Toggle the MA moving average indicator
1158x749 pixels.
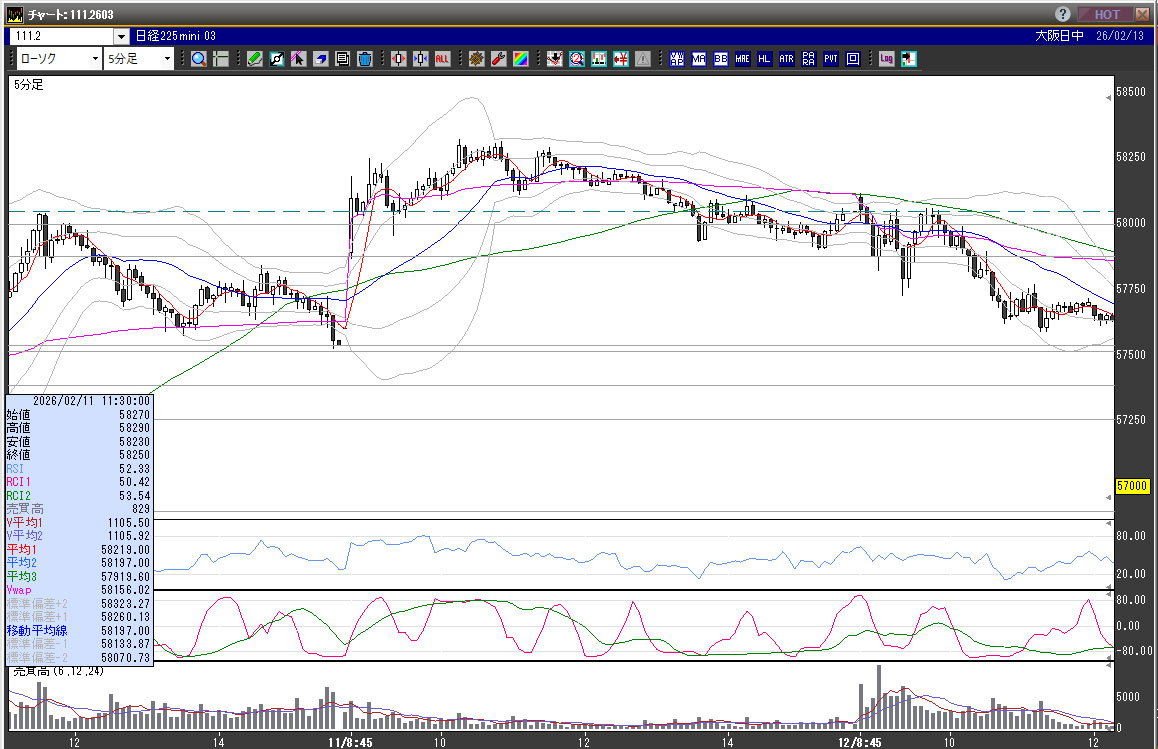(x=699, y=59)
